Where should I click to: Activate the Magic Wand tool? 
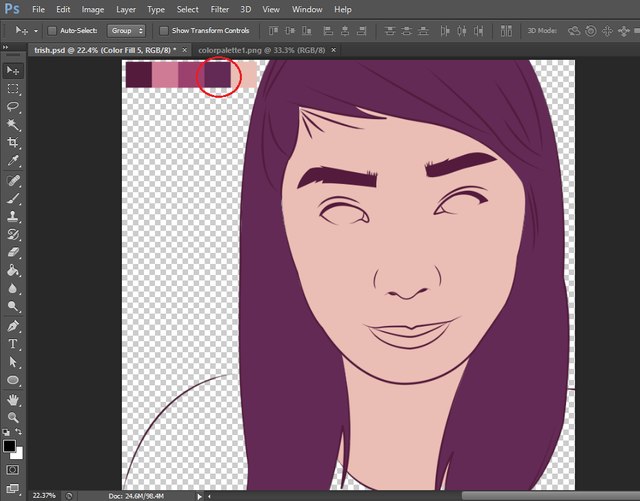14,125
